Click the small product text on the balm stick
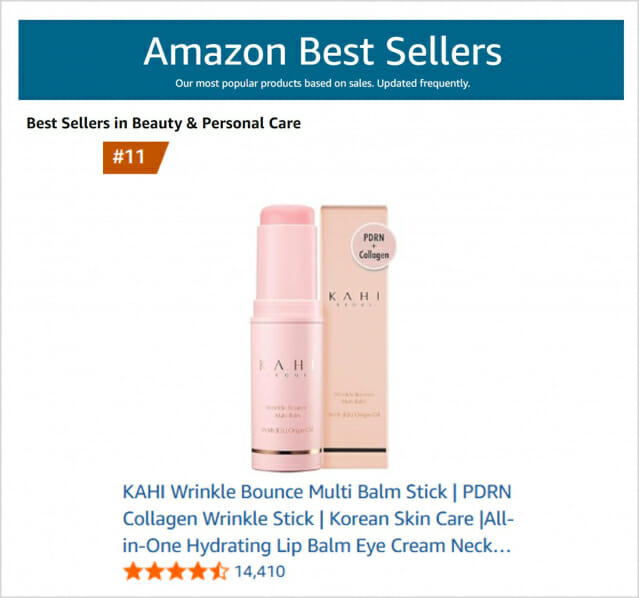Viewport: 639px width, 598px height. point(285,412)
